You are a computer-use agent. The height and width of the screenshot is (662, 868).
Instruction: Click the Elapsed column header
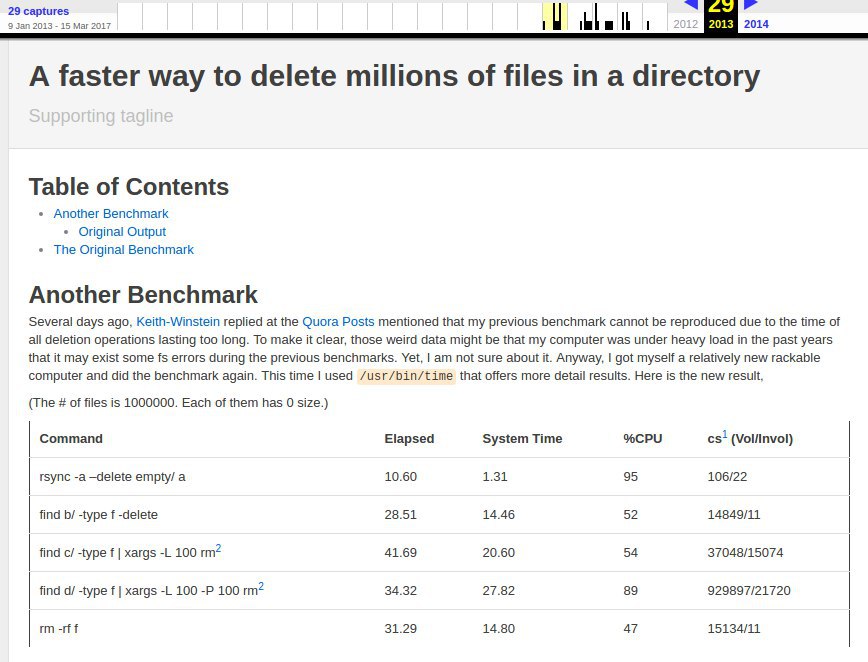[x=409, y=438]
